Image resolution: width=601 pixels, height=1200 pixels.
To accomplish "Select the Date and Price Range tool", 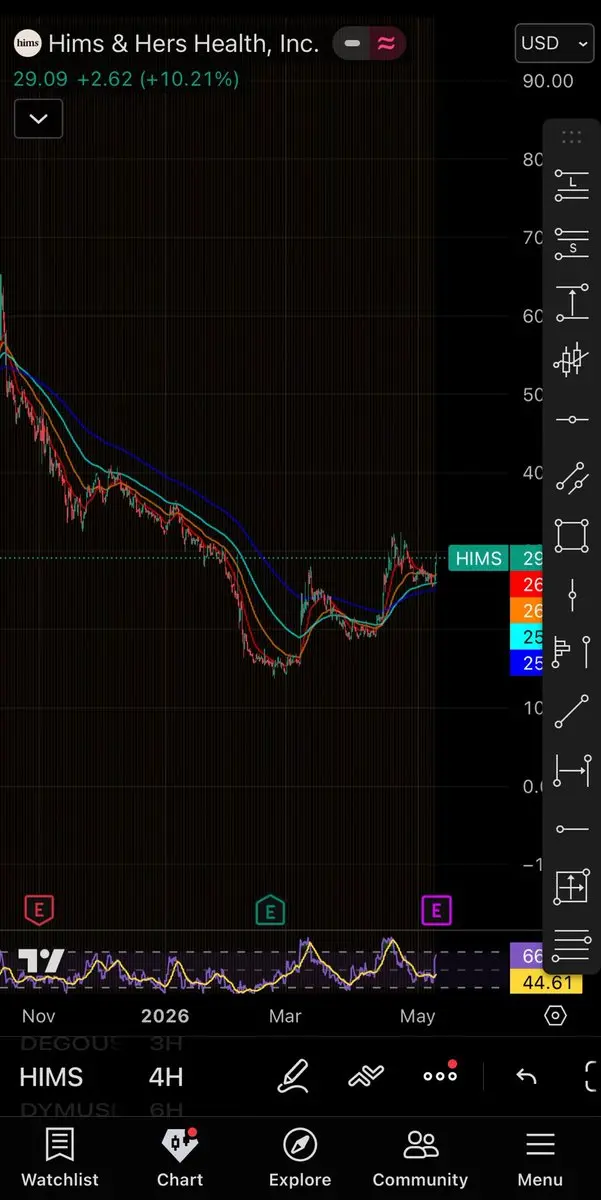I will click(x=572, y=887).
